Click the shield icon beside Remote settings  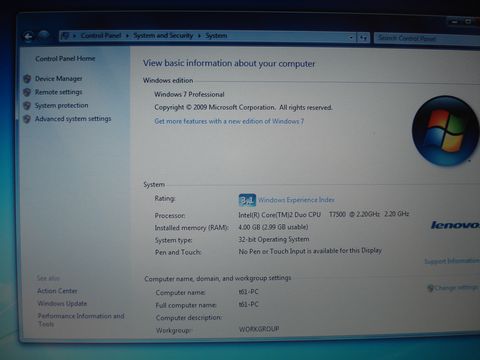(27, 92)
